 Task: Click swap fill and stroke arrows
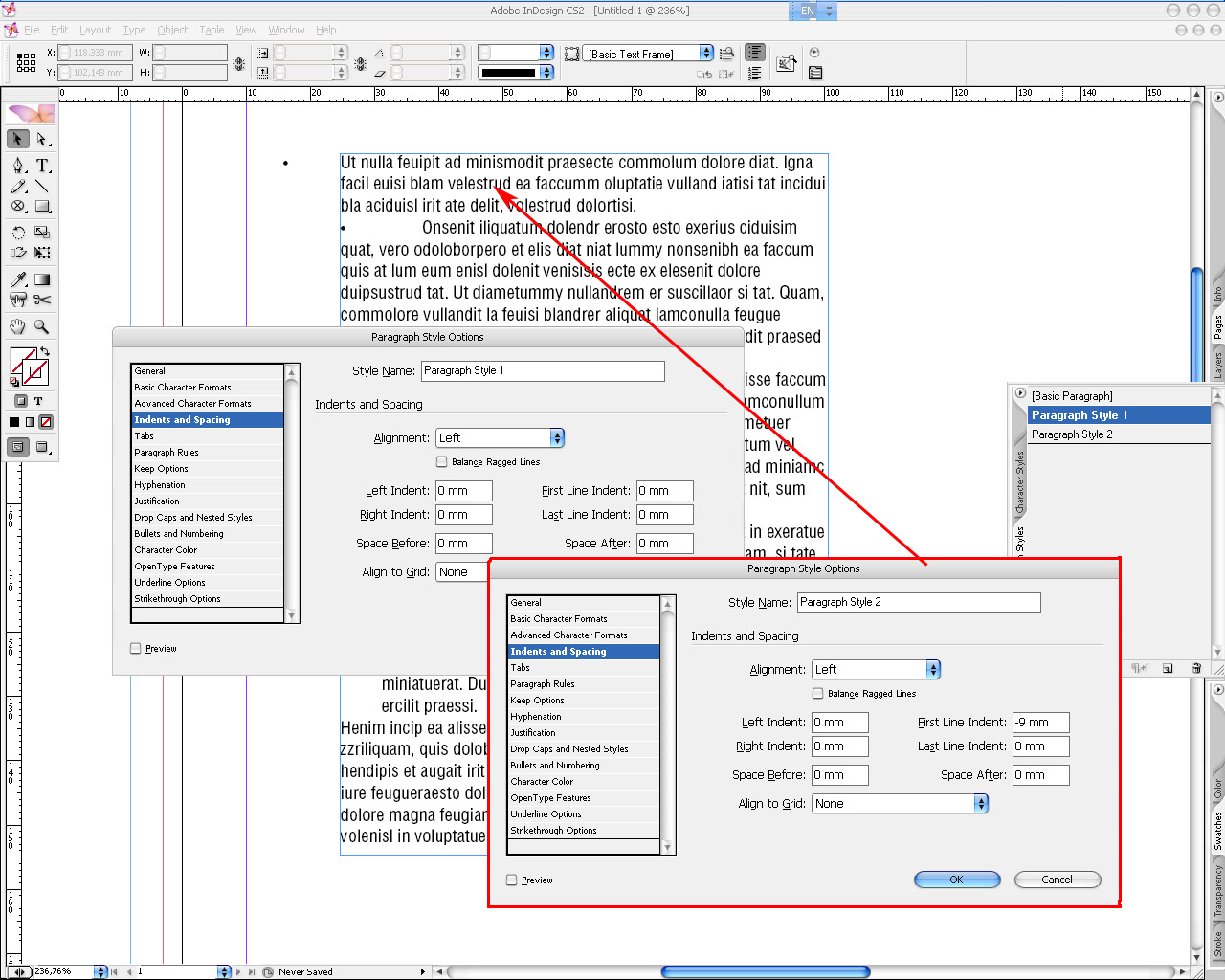coord(44,353)
